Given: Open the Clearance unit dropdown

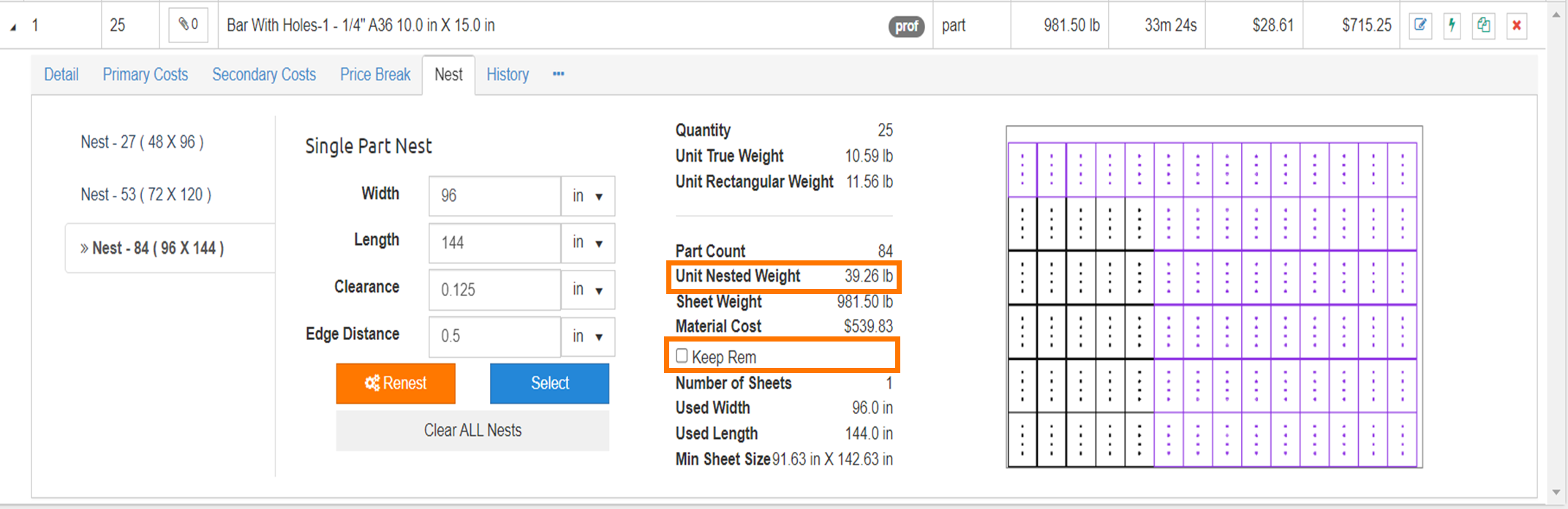Looking at the screenshot, I should 587,290.
